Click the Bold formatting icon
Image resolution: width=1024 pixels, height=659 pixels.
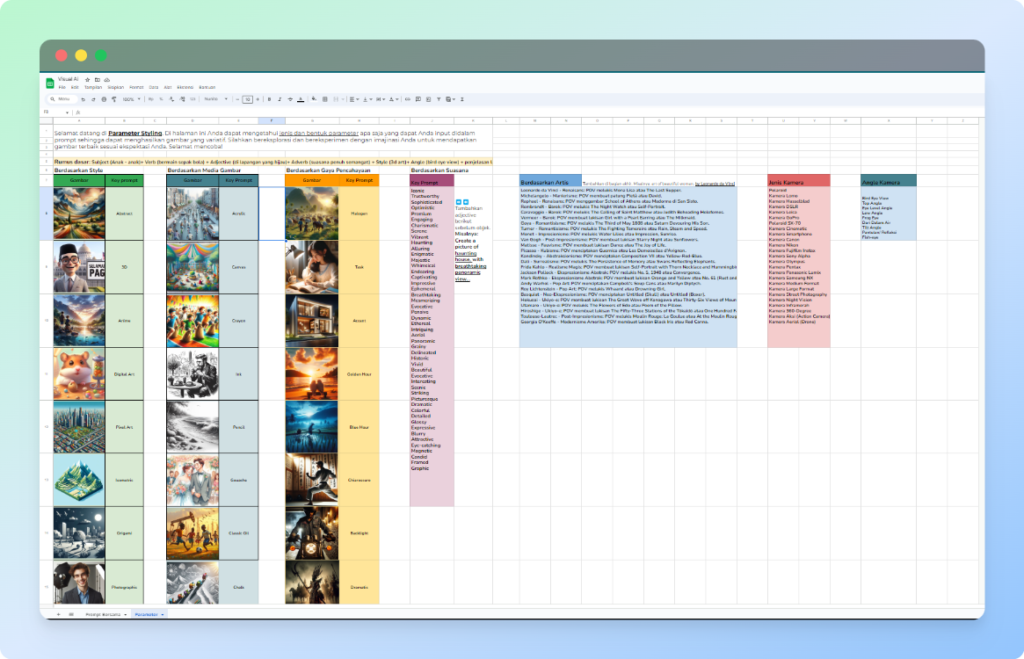point(269,99)
